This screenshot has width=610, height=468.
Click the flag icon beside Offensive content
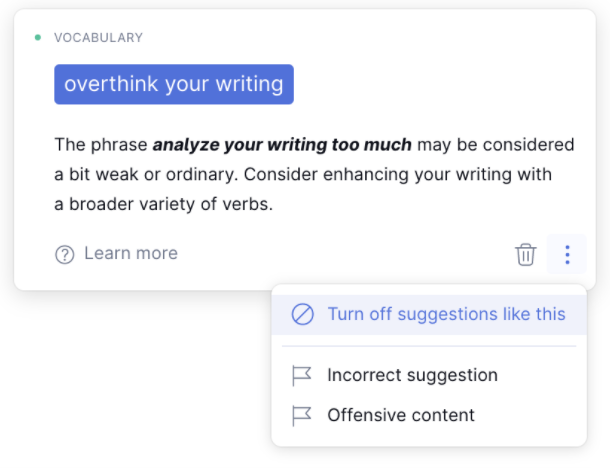coord(302,415)
